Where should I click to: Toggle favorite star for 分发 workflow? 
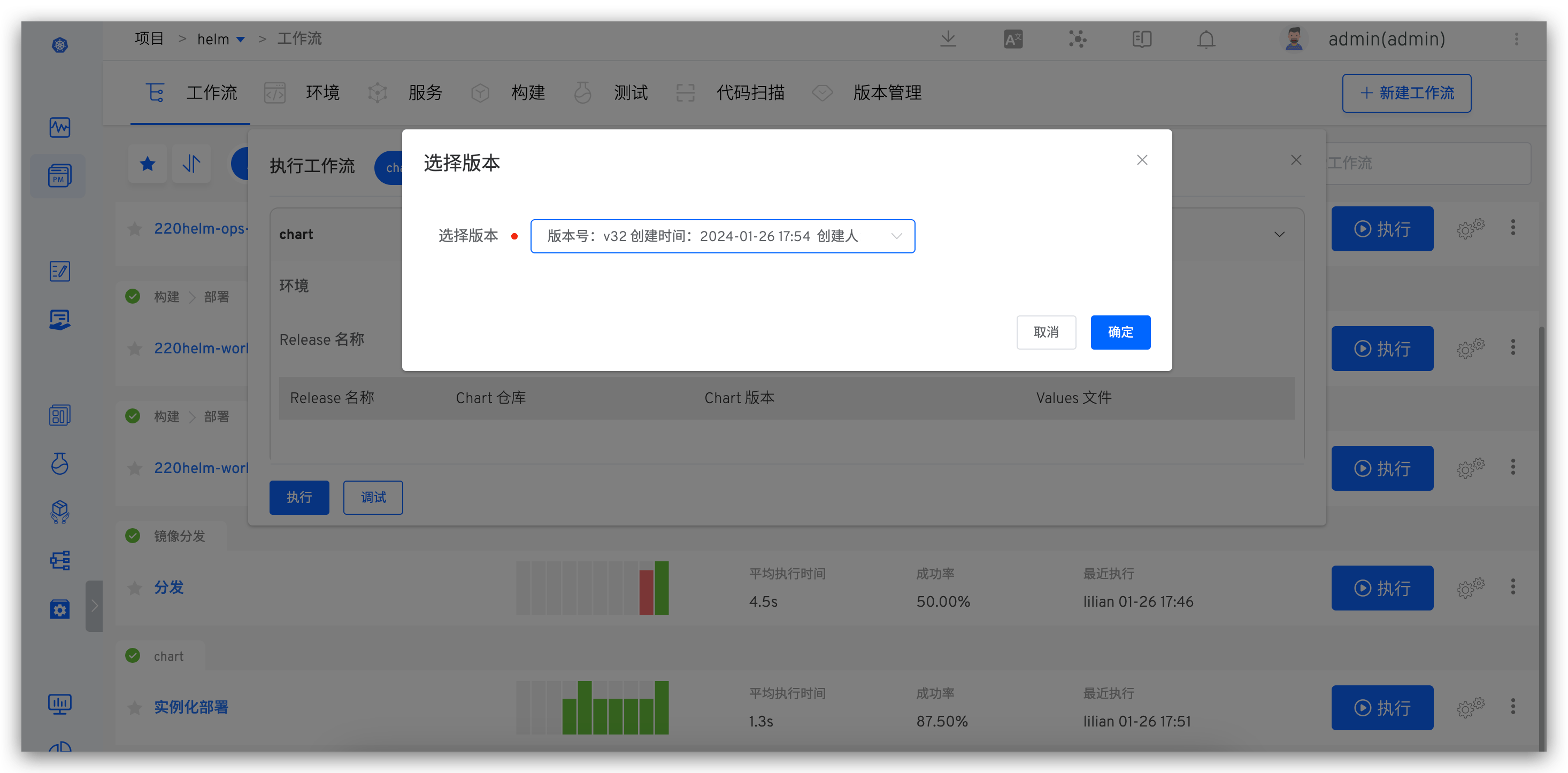pos(135,588)
